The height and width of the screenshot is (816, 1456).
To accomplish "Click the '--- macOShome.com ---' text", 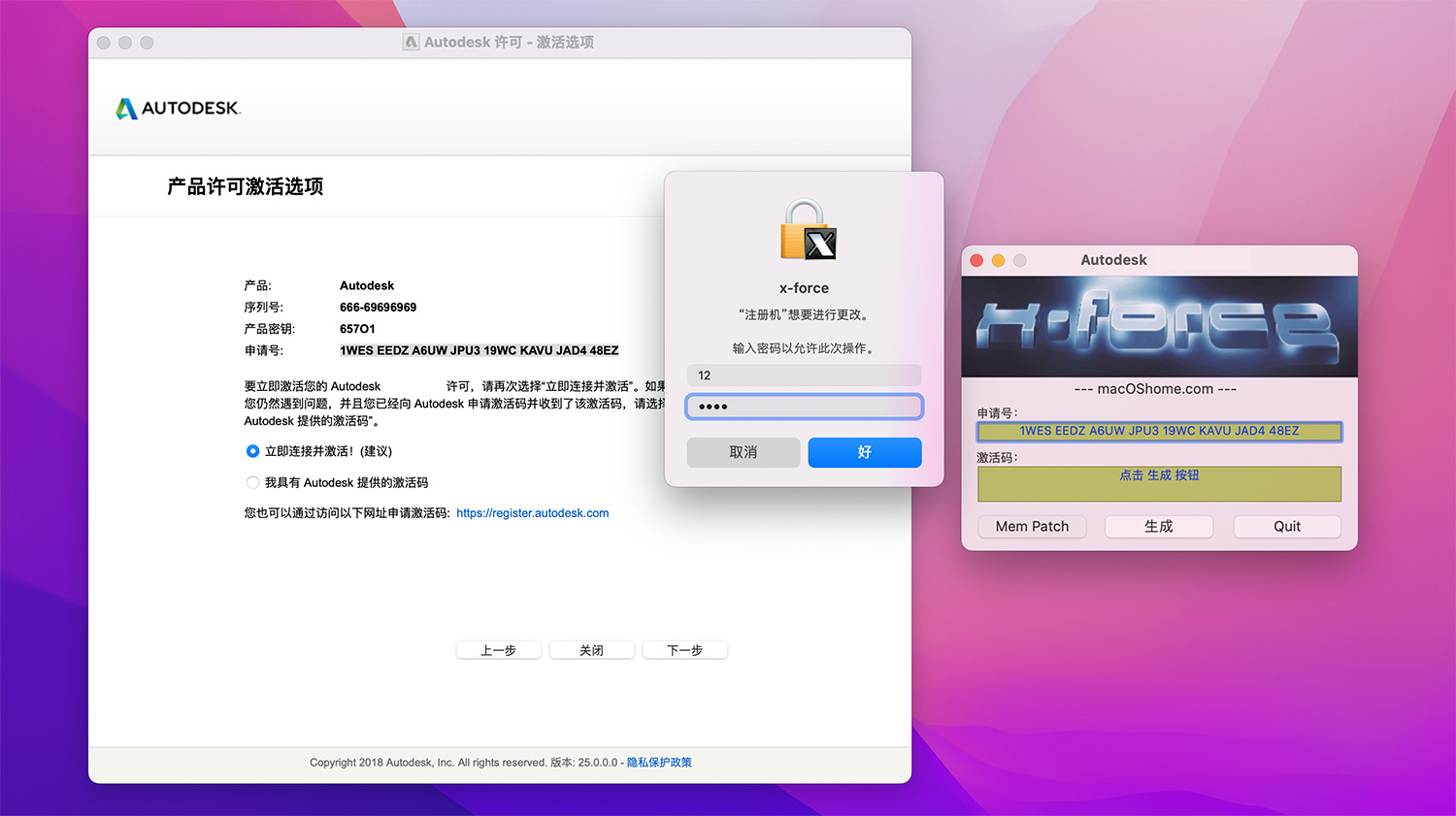I will [x=1155, y=389].
